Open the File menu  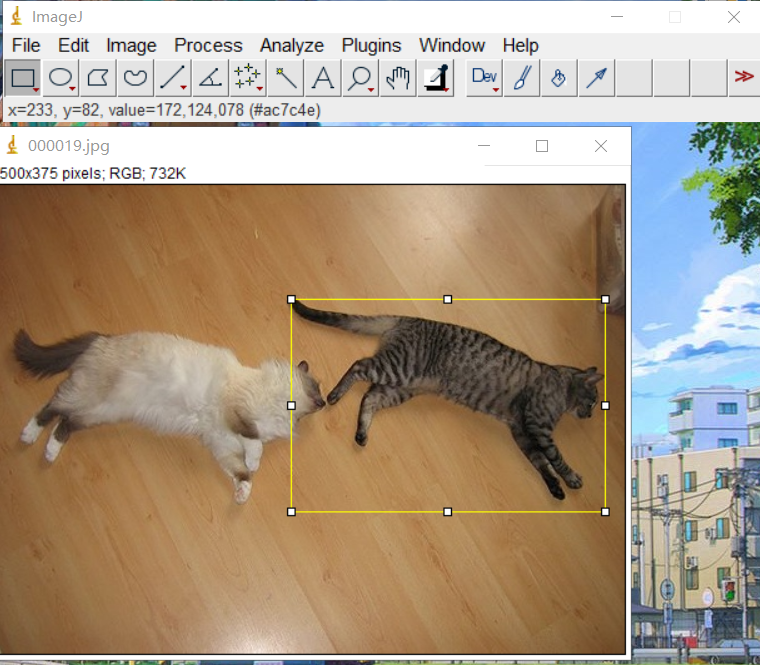pos(26,46)
